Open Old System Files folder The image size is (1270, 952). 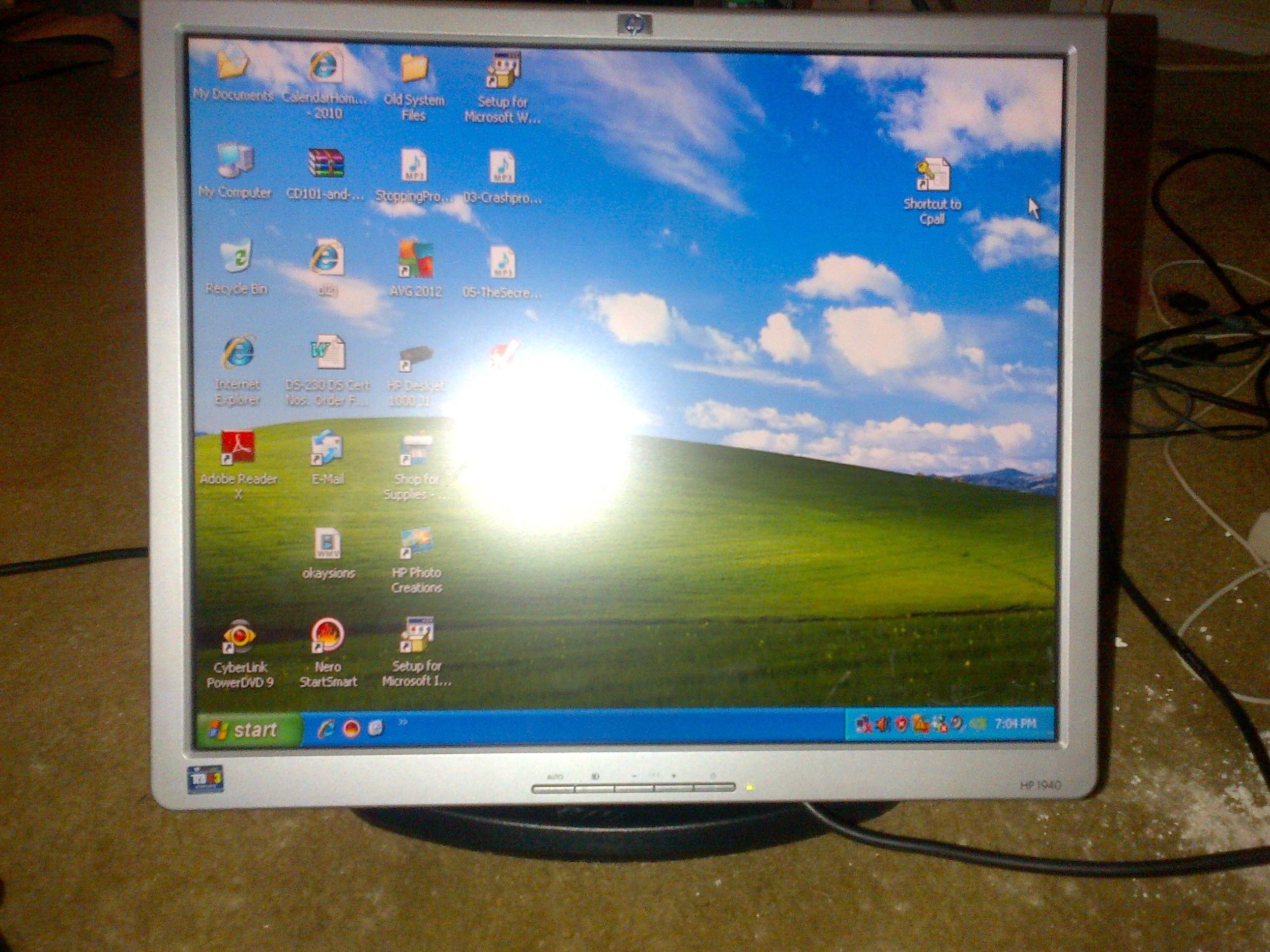point(414,70)
